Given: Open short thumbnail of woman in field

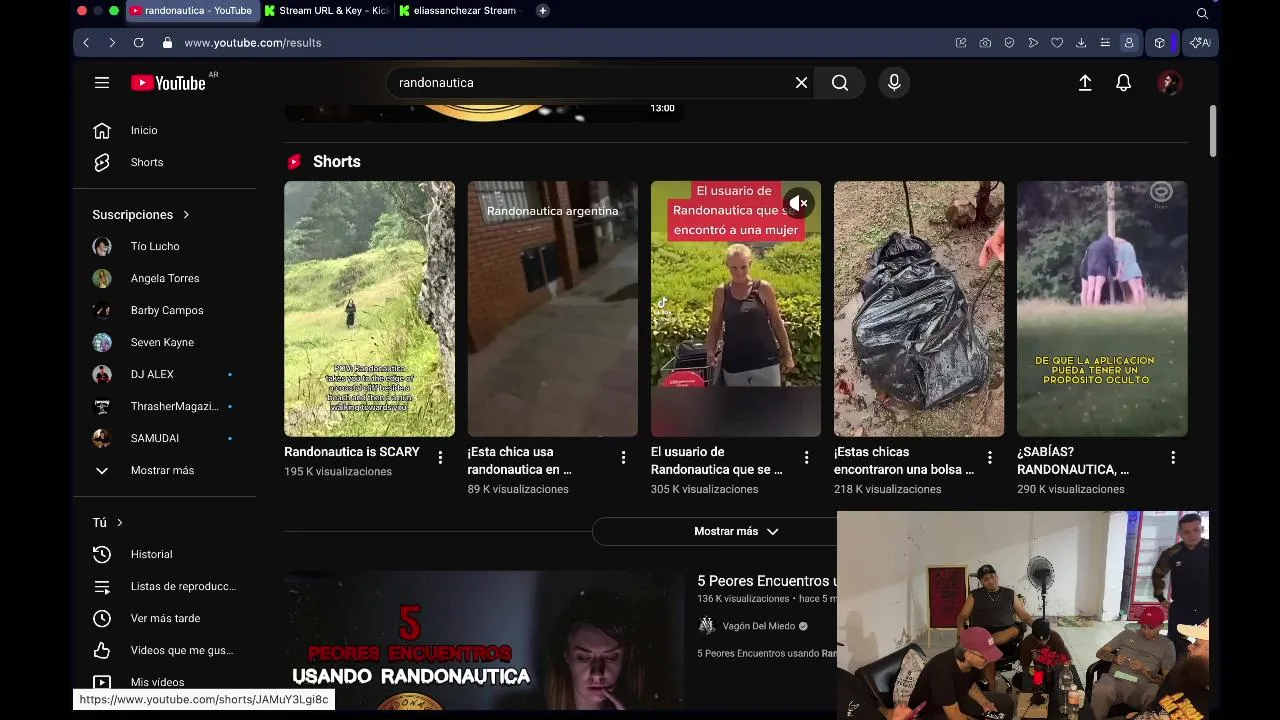Looking at the screenshot, I should (736, 309).
